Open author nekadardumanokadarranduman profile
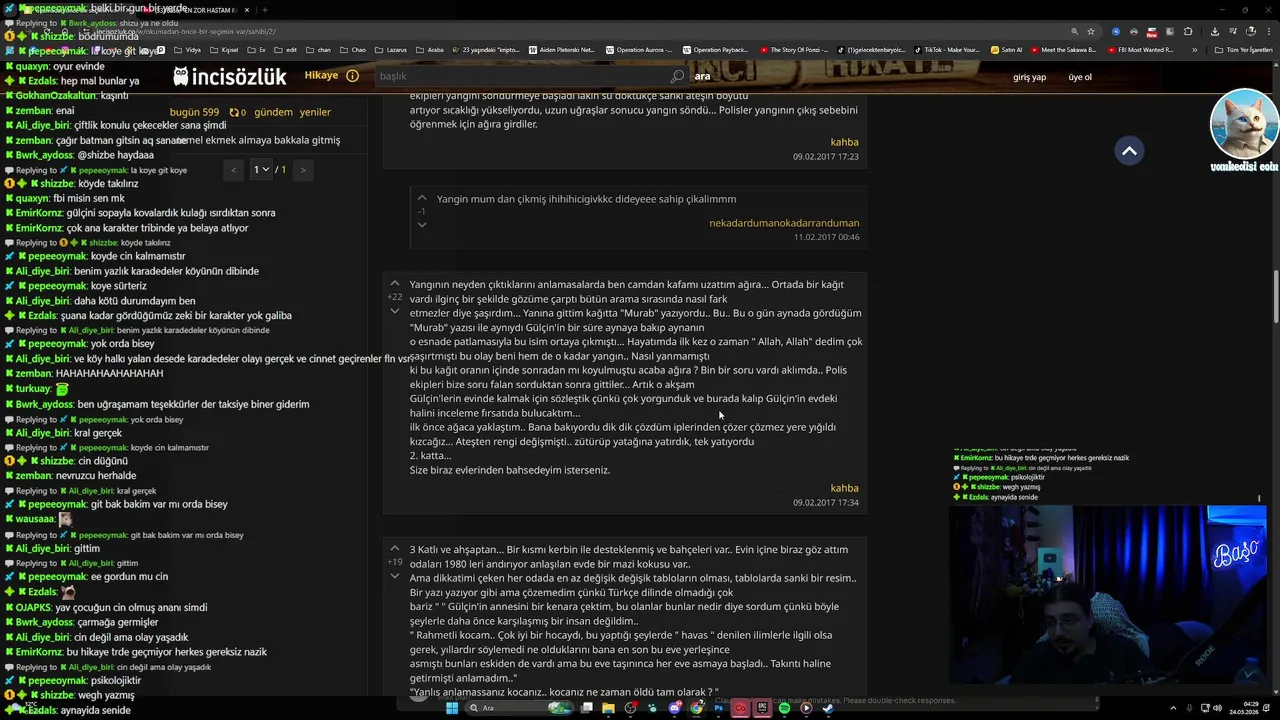 click(784, 223)
